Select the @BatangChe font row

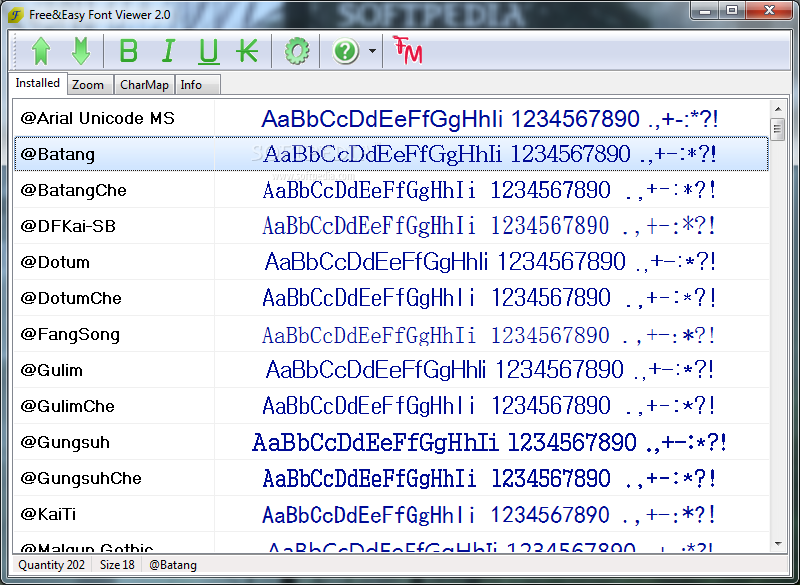coord(391,190)
